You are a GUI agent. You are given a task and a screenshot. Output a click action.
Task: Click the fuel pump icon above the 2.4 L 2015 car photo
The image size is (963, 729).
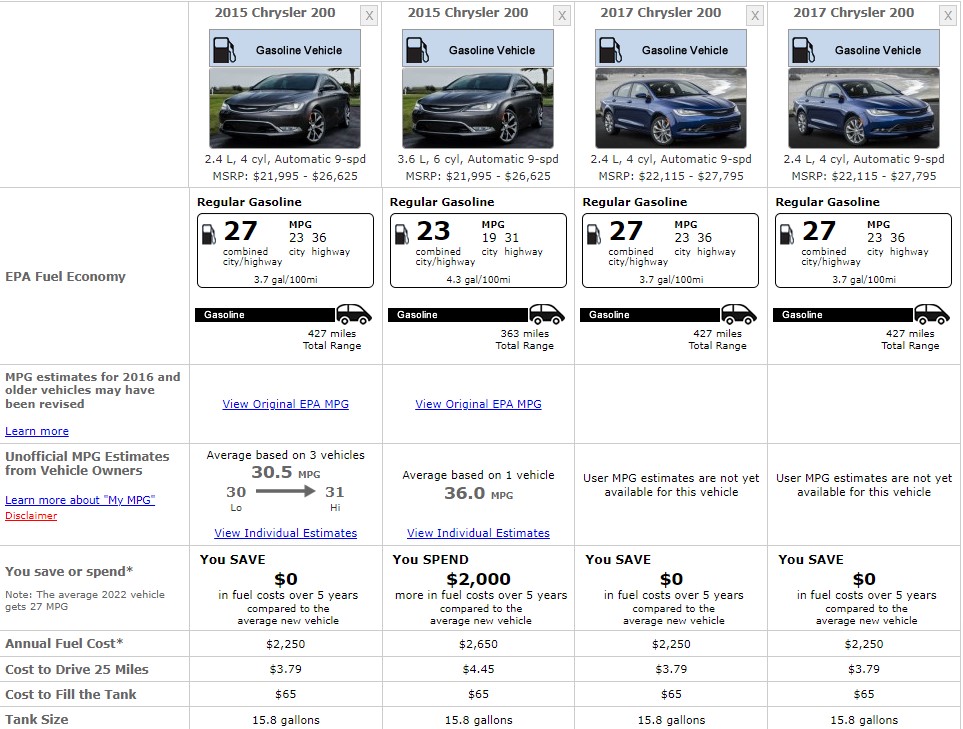[x=224, y=50]
